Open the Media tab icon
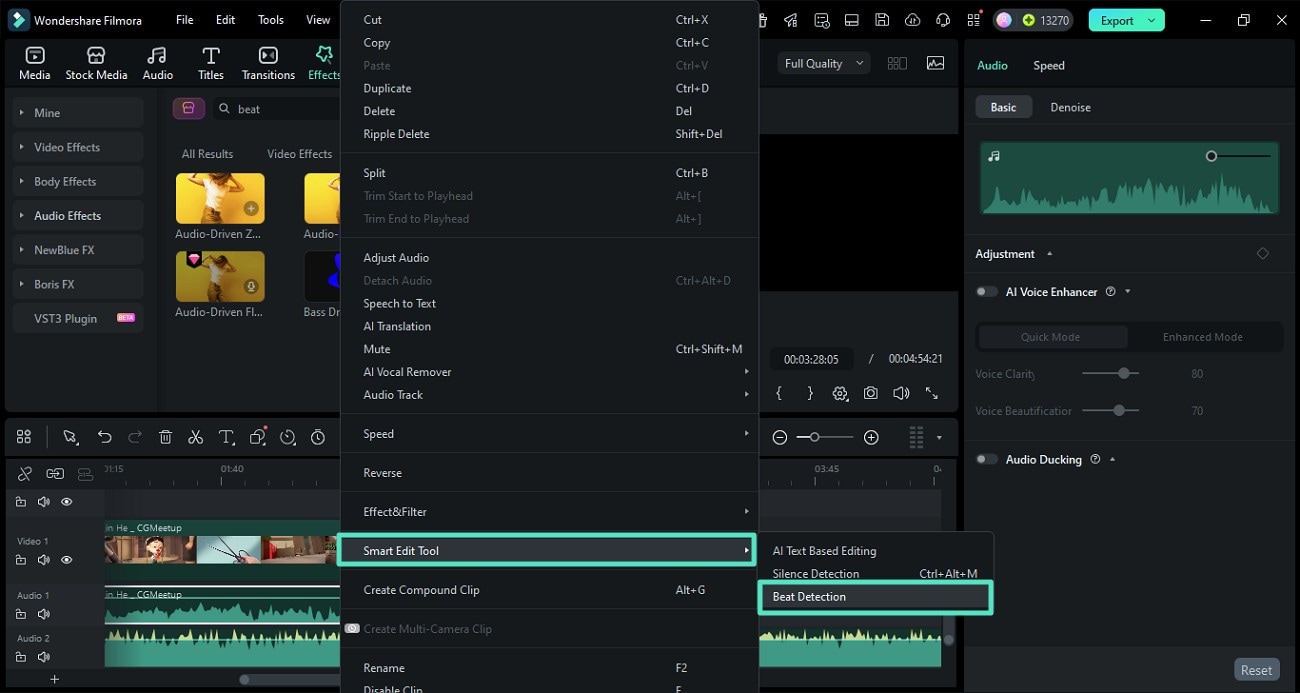The width and height of the screenshot is (1300, 693). coord(34,56)
